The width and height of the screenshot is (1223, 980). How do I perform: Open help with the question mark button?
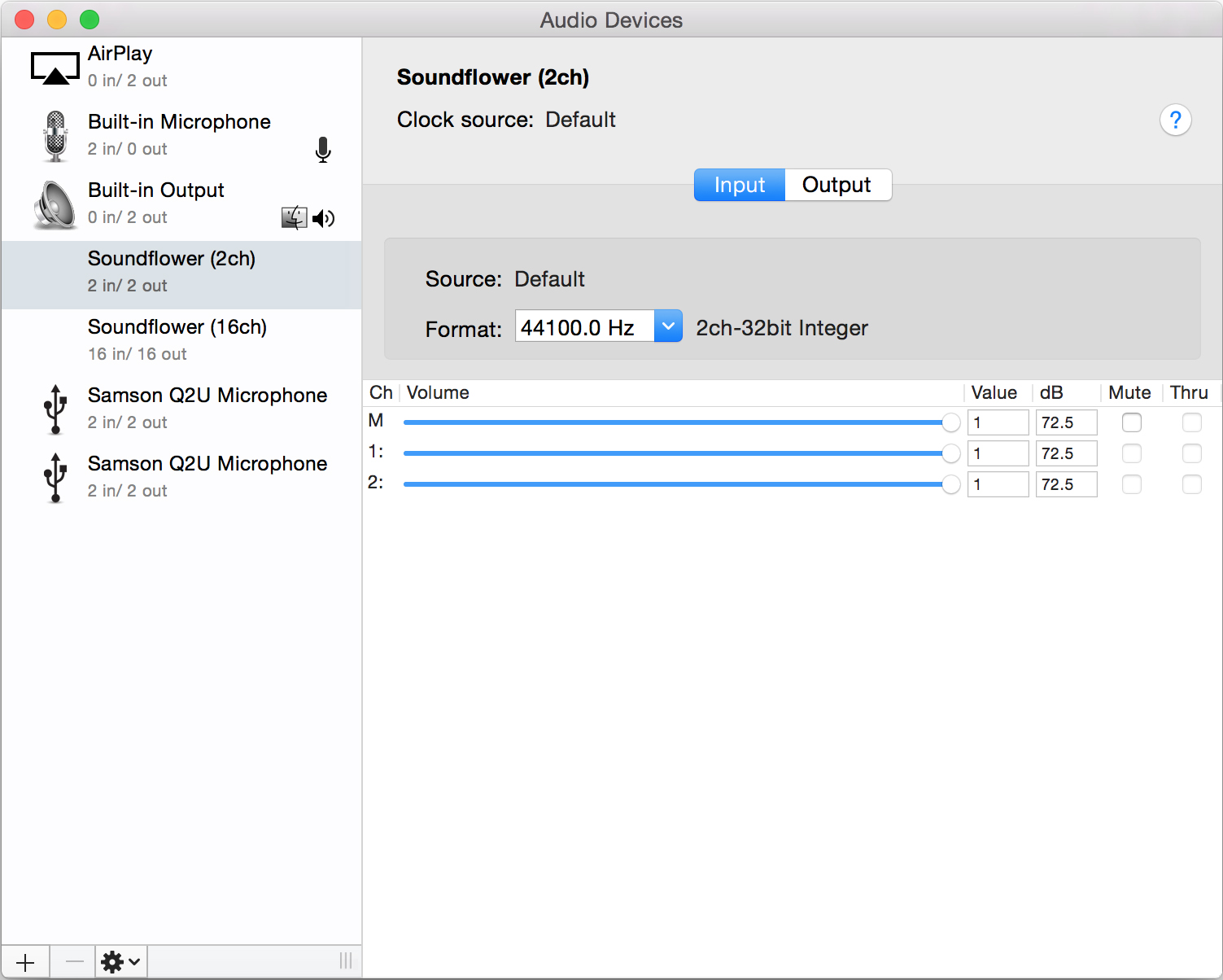[x=1175, y=120]
